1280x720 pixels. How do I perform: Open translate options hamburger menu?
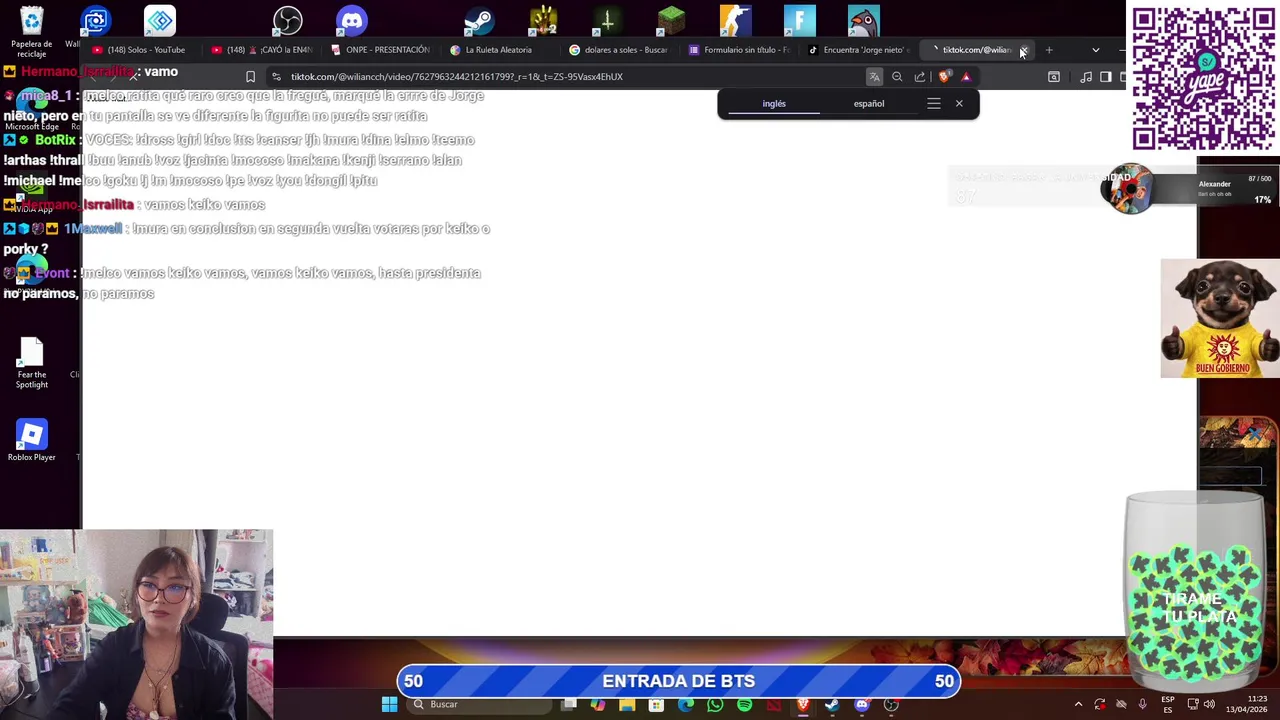(x=934, y=104)
